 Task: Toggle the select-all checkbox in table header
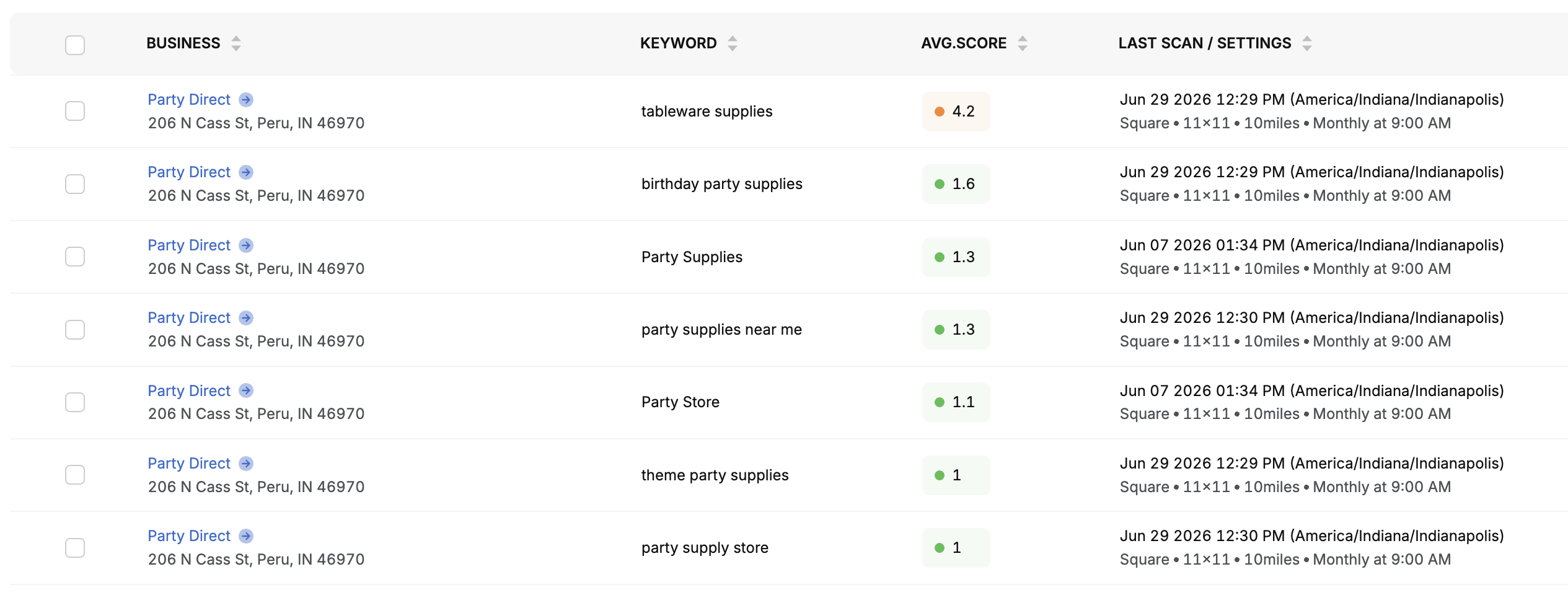(x=75, y=45)
